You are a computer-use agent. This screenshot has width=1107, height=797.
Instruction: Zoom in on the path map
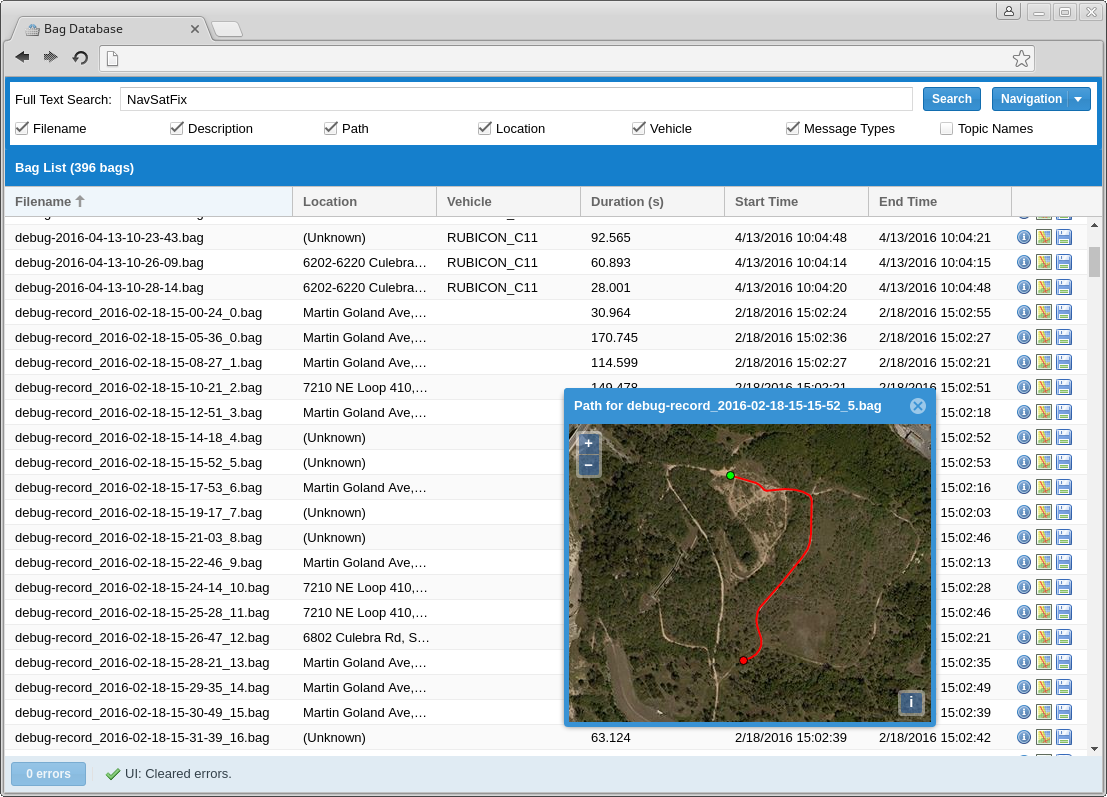click(x=588, y=443)
